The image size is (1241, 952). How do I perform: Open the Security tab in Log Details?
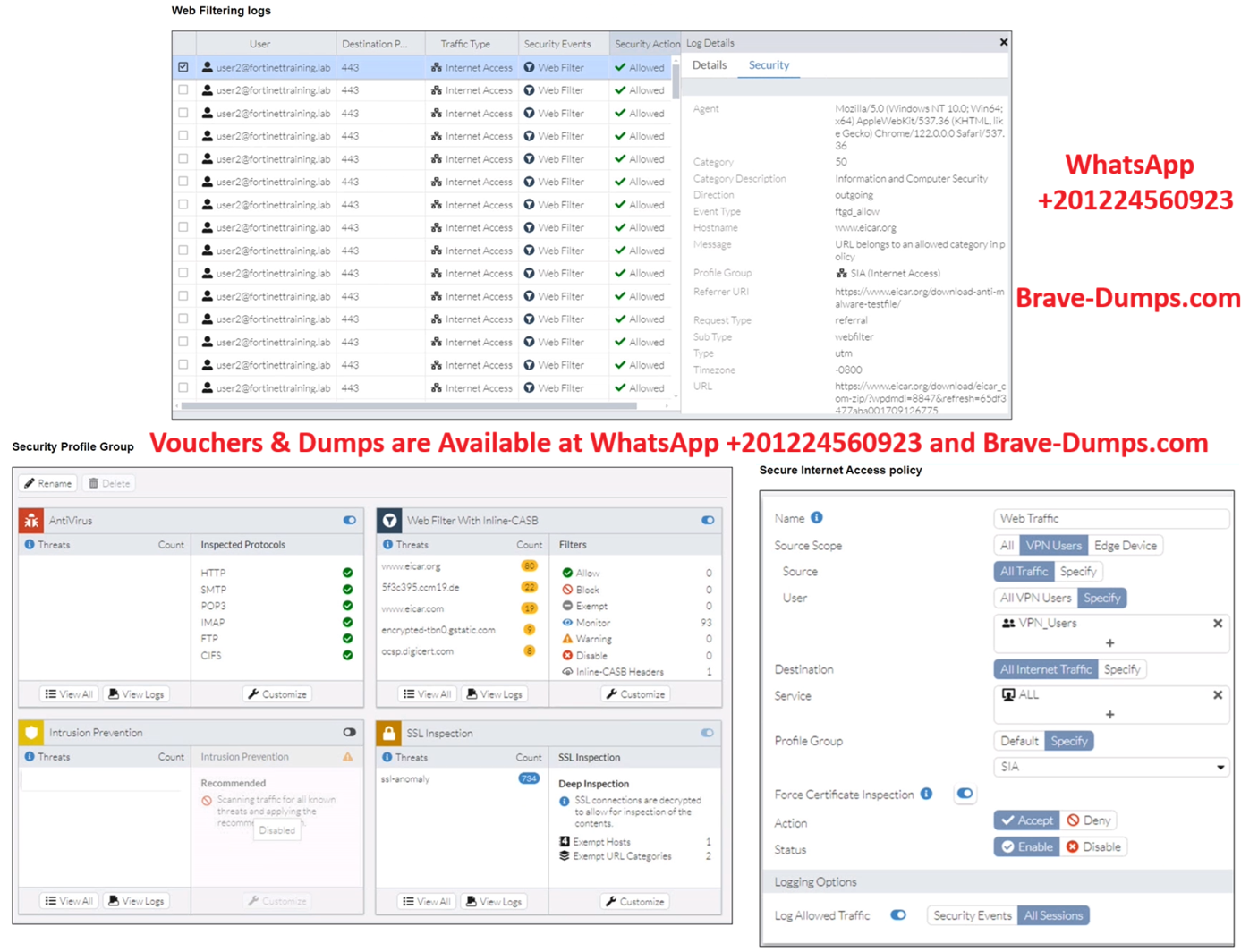click(x=769, y=65)
